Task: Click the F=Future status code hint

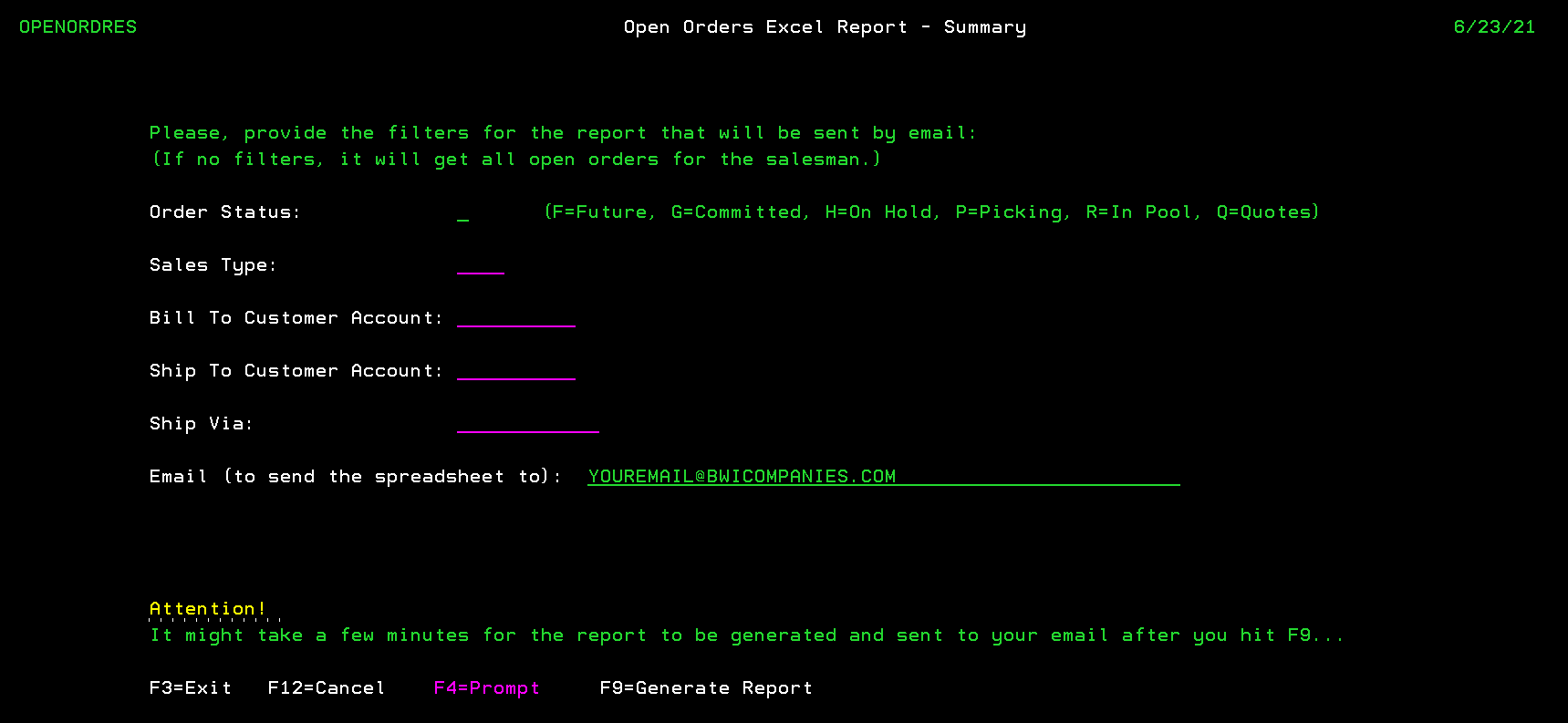Action: [603, 212]
